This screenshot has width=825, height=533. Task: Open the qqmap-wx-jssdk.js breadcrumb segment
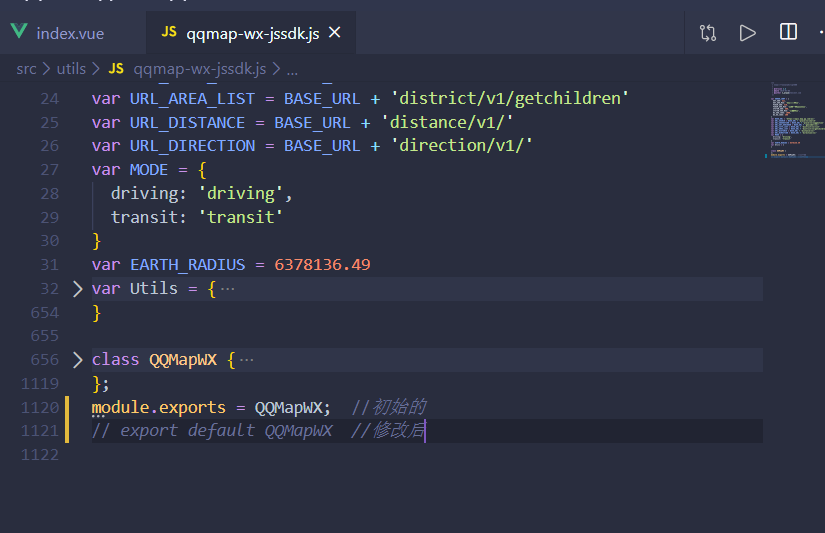200,69
